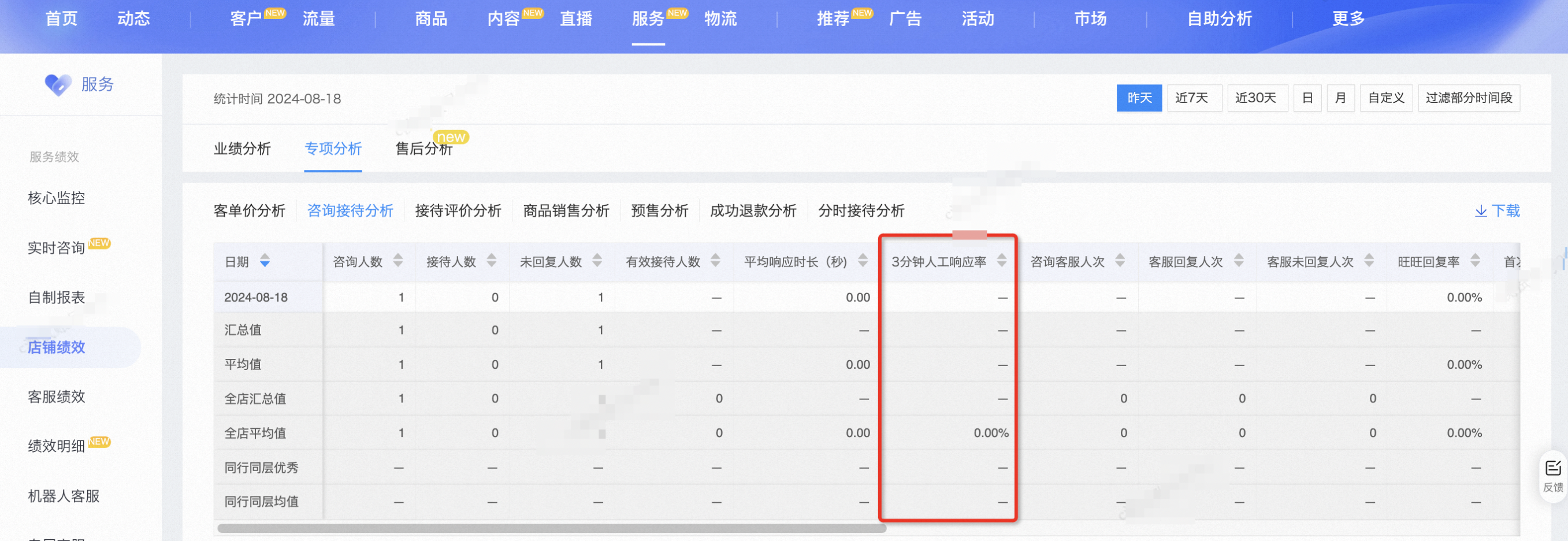
Task: Sort by 旺旺回复率 column arrow
Action: point(1476,261)
